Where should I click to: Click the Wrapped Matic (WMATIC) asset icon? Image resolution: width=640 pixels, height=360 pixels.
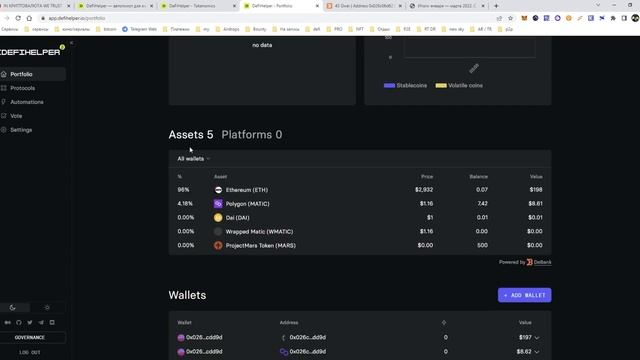pos(218,231)
